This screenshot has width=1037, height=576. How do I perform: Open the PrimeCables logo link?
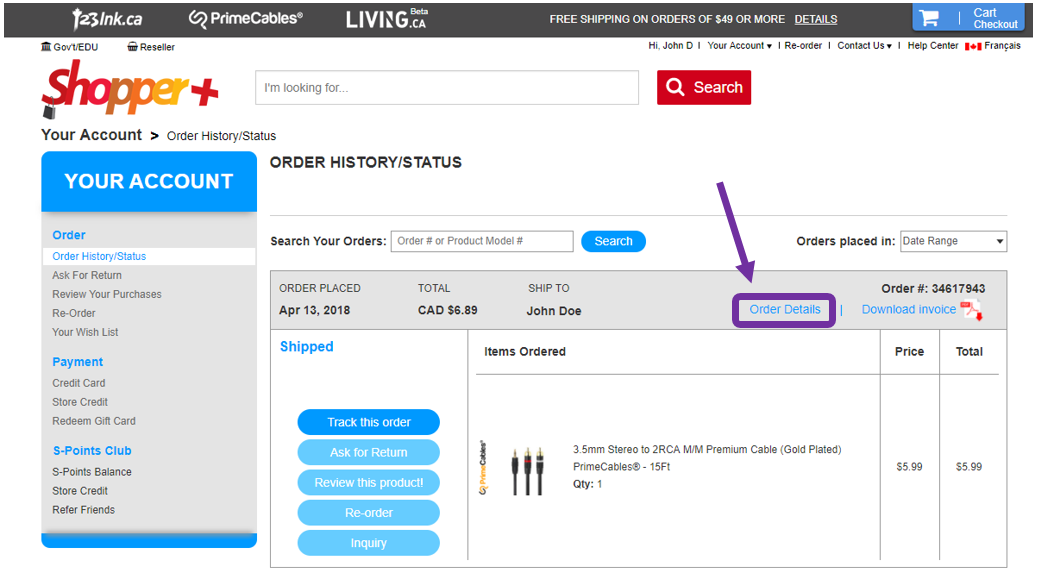(x=245, y=19)
